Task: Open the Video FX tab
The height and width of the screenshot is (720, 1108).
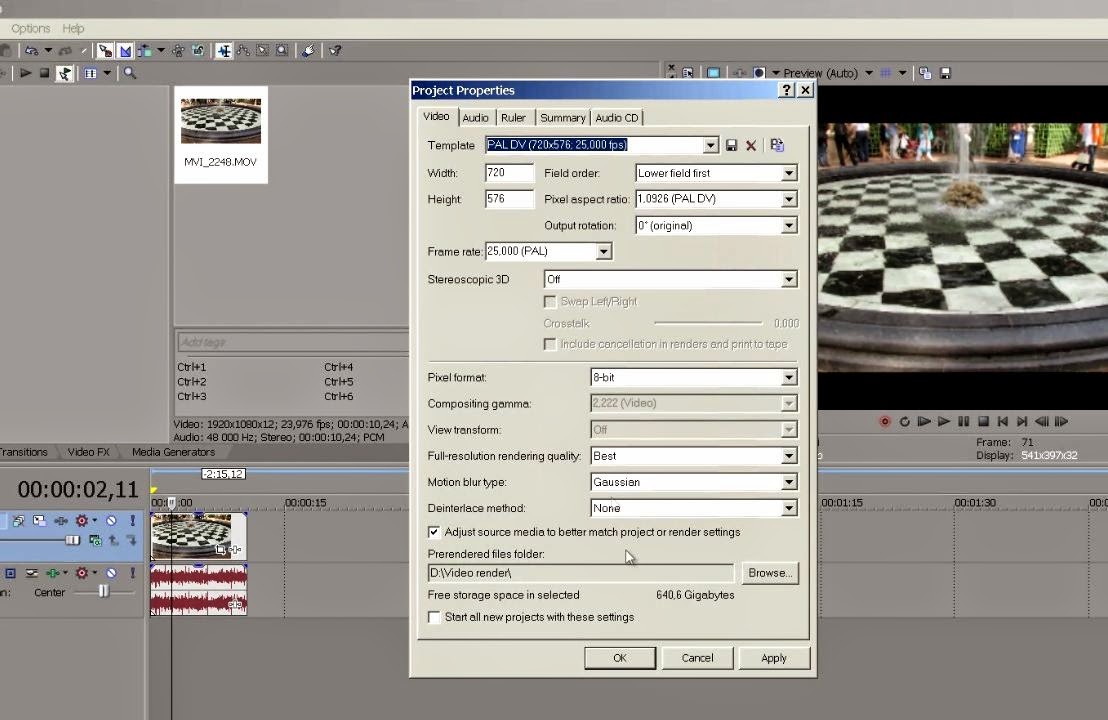Action: (x=88, y=452)
